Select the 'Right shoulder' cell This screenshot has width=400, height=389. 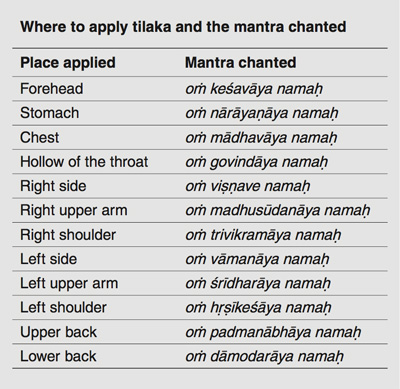pos(68,235)
